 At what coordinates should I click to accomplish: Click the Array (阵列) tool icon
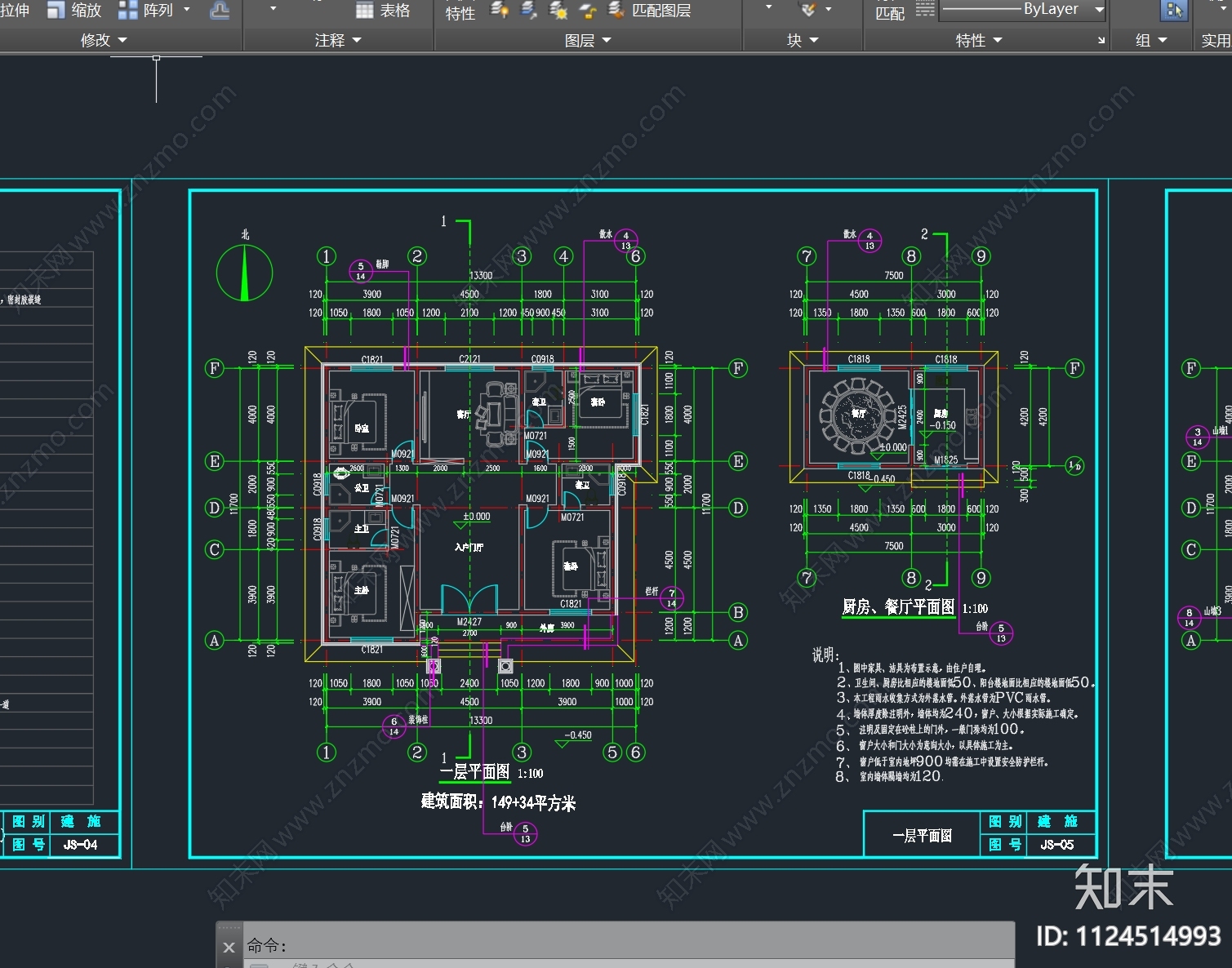(127, 10)
